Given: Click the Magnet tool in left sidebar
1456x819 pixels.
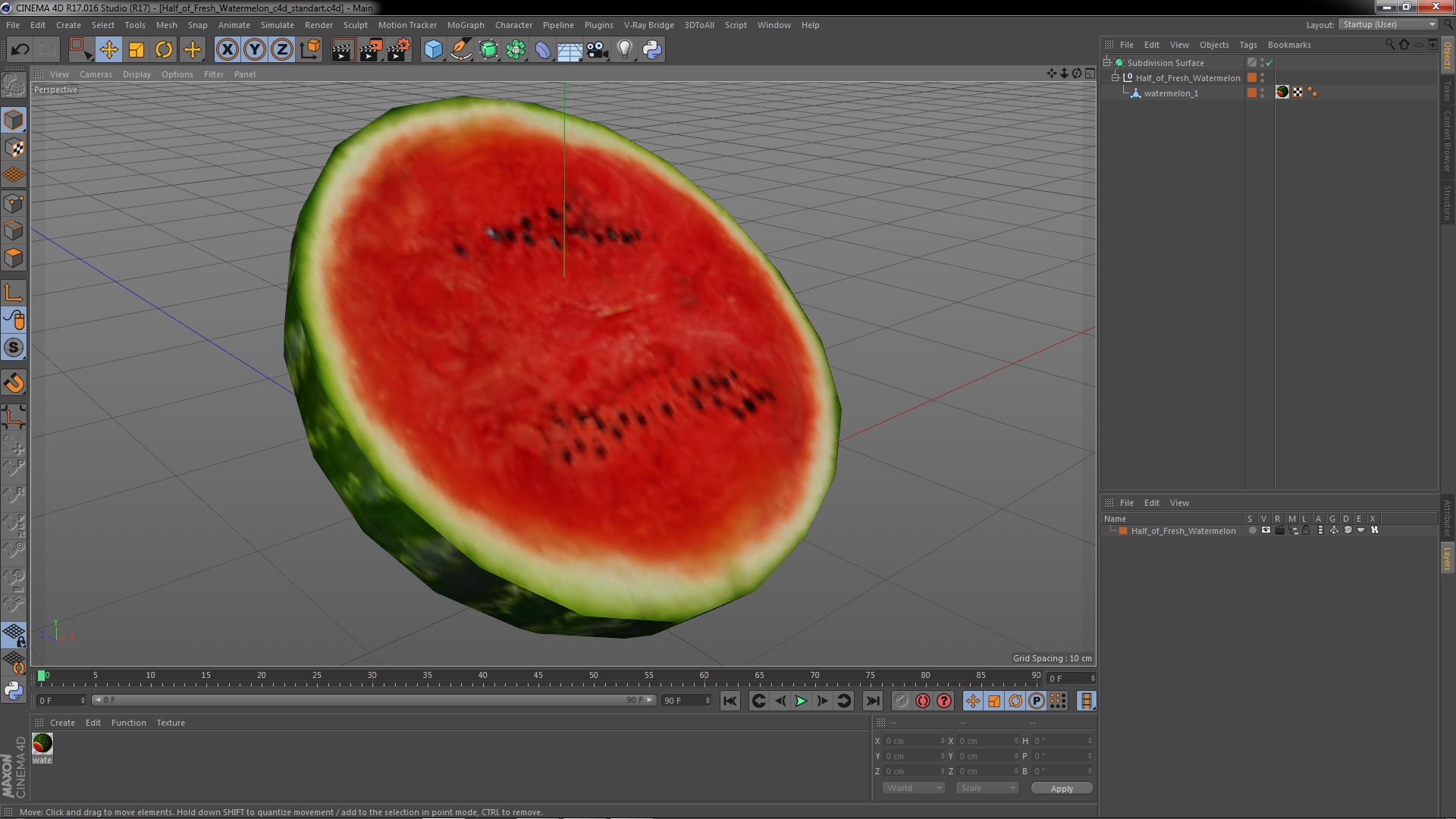Looking at the screenshot, I should click(14, 383).
